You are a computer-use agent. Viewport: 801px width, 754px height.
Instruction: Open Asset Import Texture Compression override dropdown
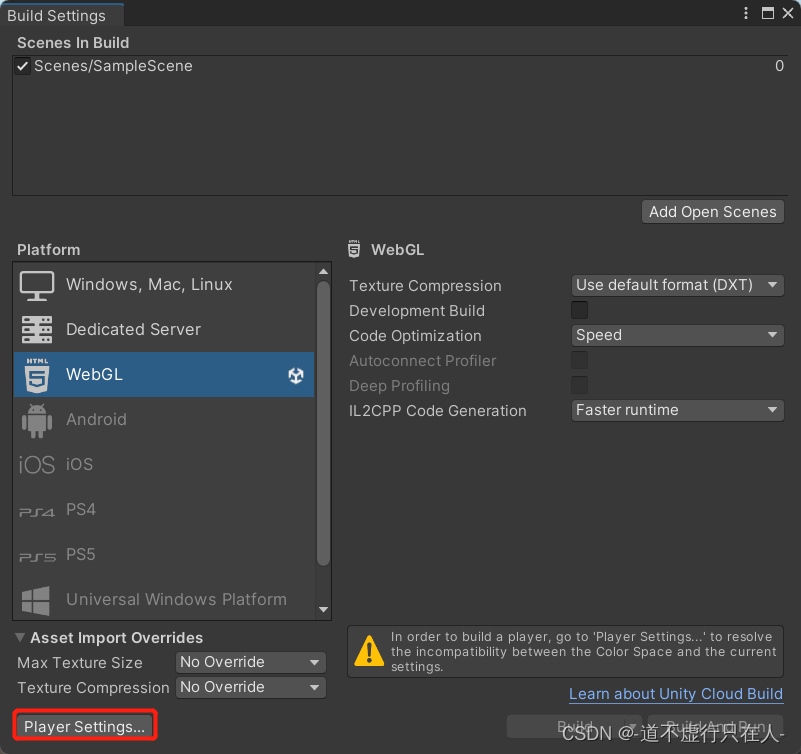(x=251, y=687)
